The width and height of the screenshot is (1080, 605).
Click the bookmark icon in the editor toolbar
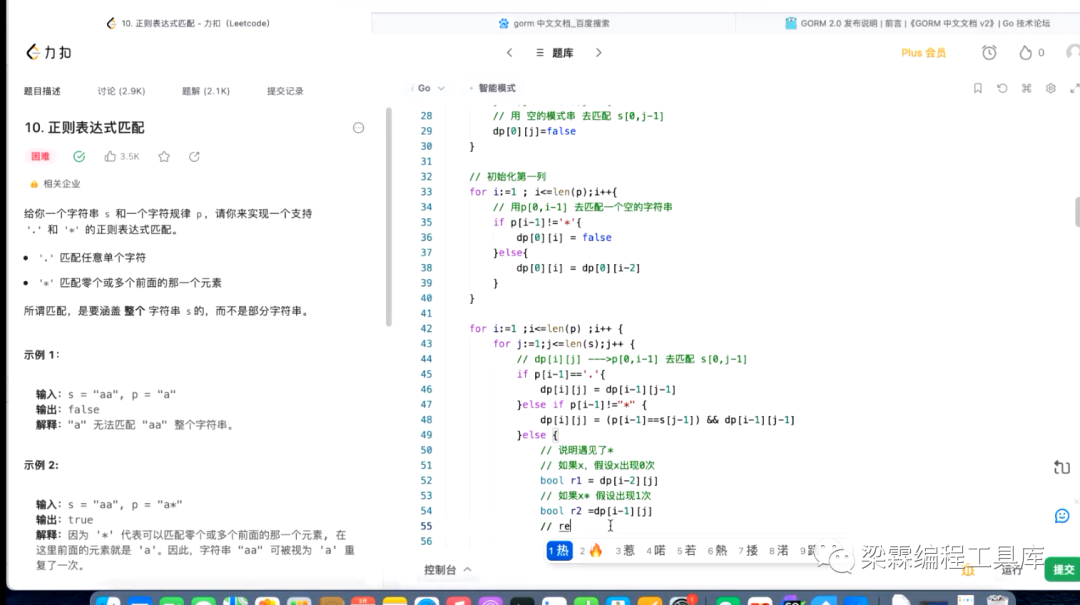(x=978, y=88)
